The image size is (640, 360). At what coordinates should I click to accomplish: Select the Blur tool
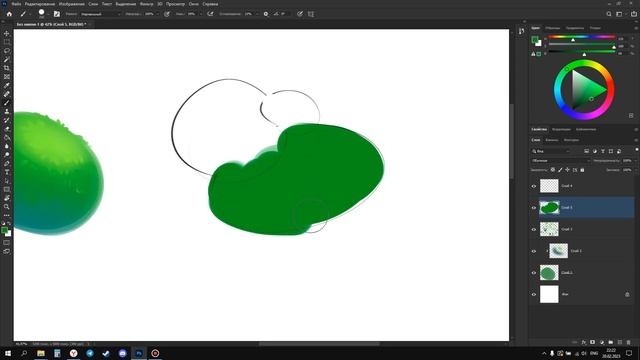pos(7,146)
